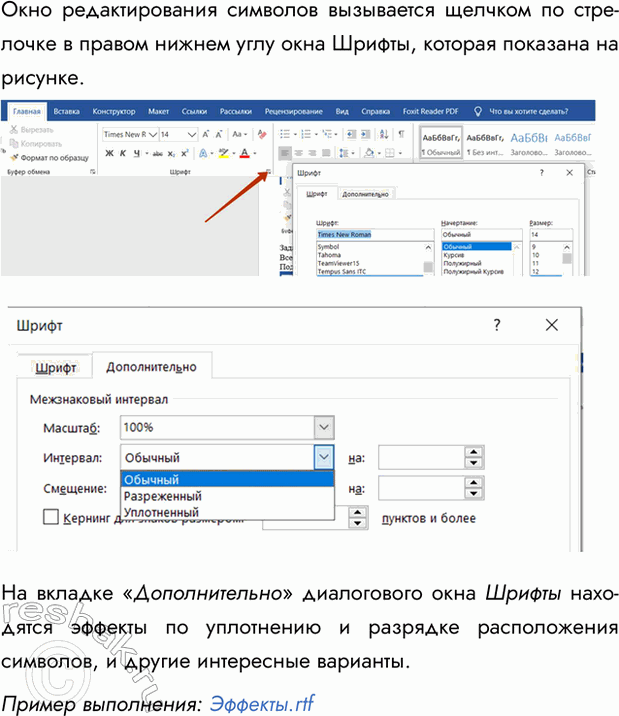619x716 pixels.
Task: Center the text using the ribbon icon
Action: point(299,153)
